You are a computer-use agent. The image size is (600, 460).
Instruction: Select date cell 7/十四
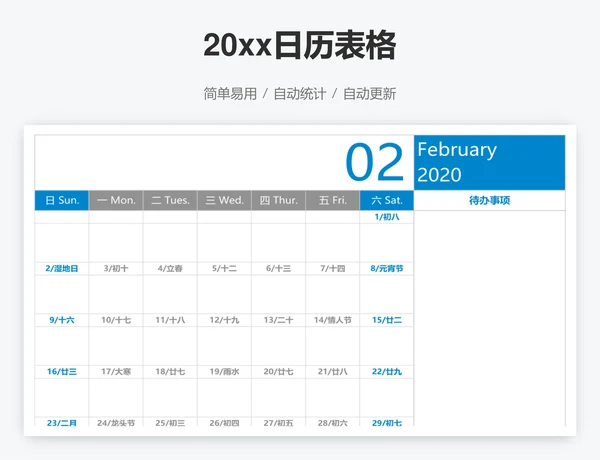pyautogui.click(x=333, y=268)
